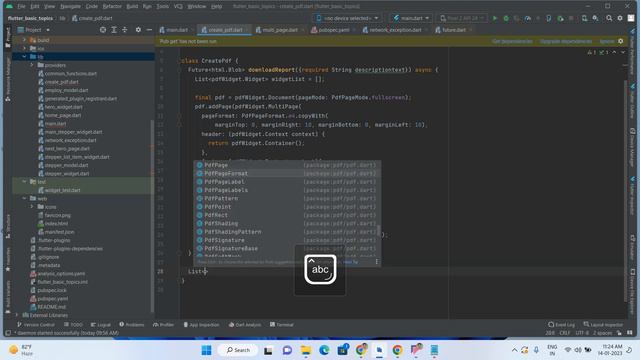Open Microsoft Edge from taskbar

tap(324, 350)
